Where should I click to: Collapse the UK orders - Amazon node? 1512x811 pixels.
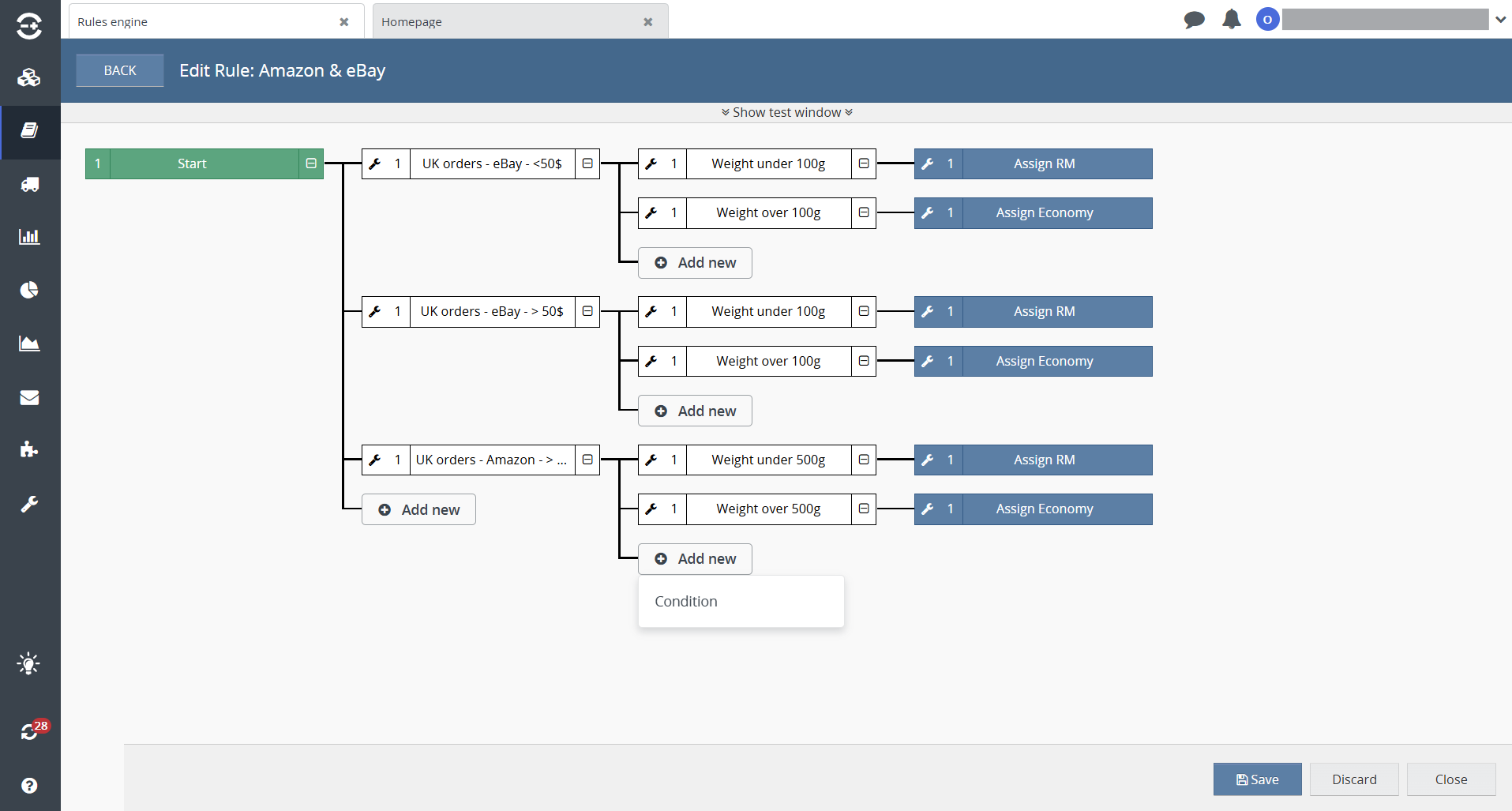coord(587,460)
